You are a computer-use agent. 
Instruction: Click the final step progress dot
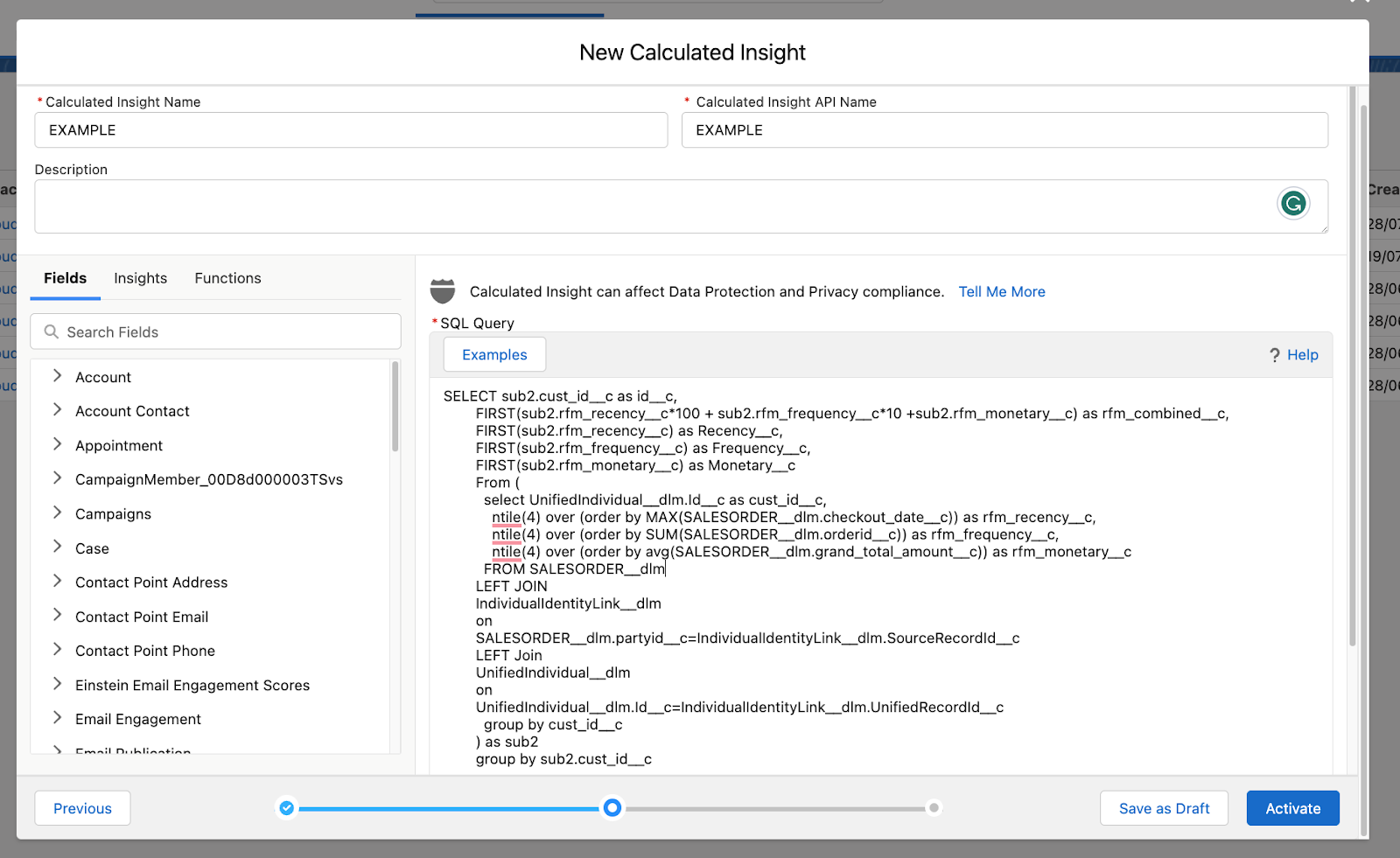click(934, 808)
